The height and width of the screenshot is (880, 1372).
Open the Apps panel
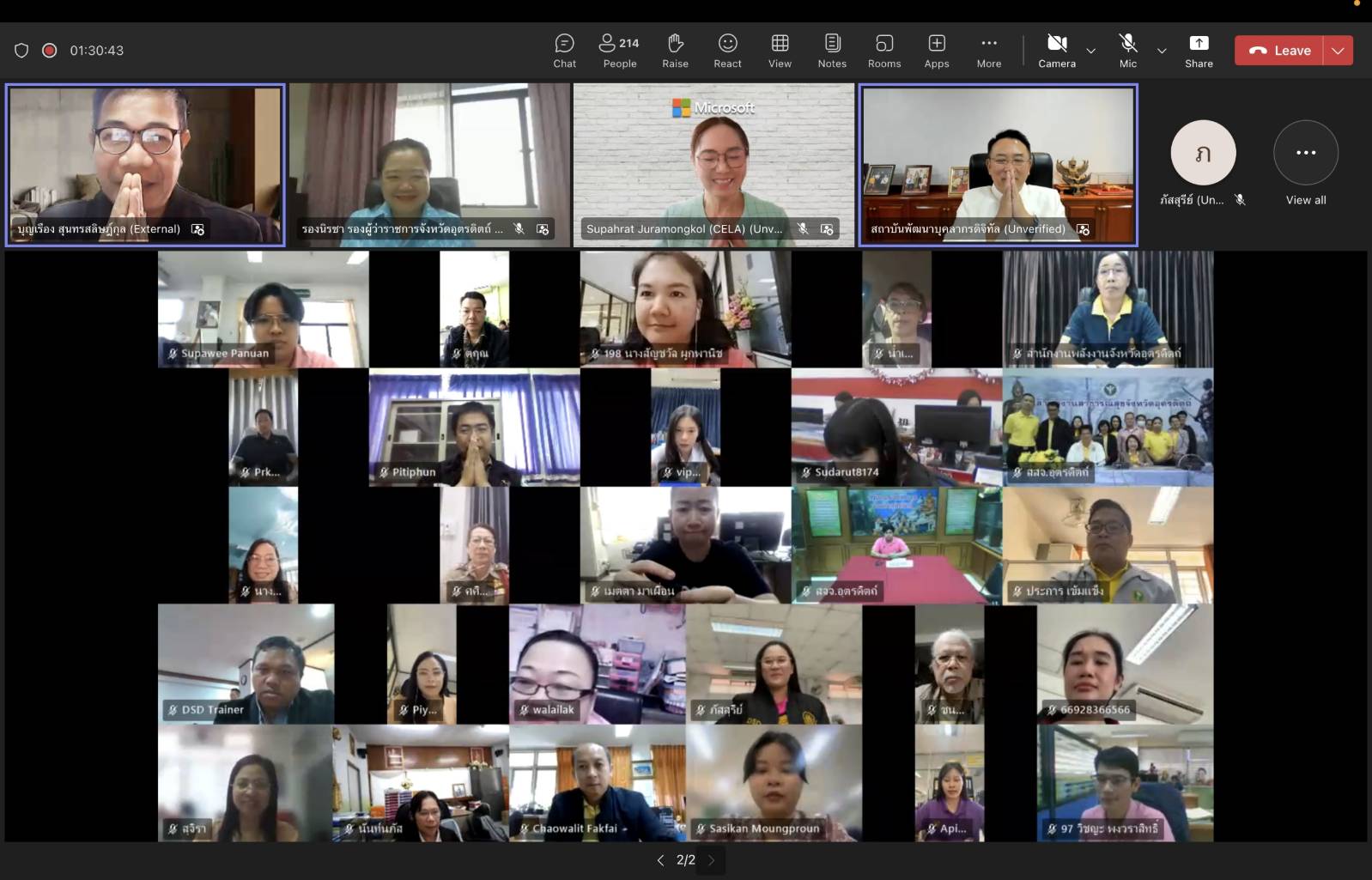coord(936,51)
